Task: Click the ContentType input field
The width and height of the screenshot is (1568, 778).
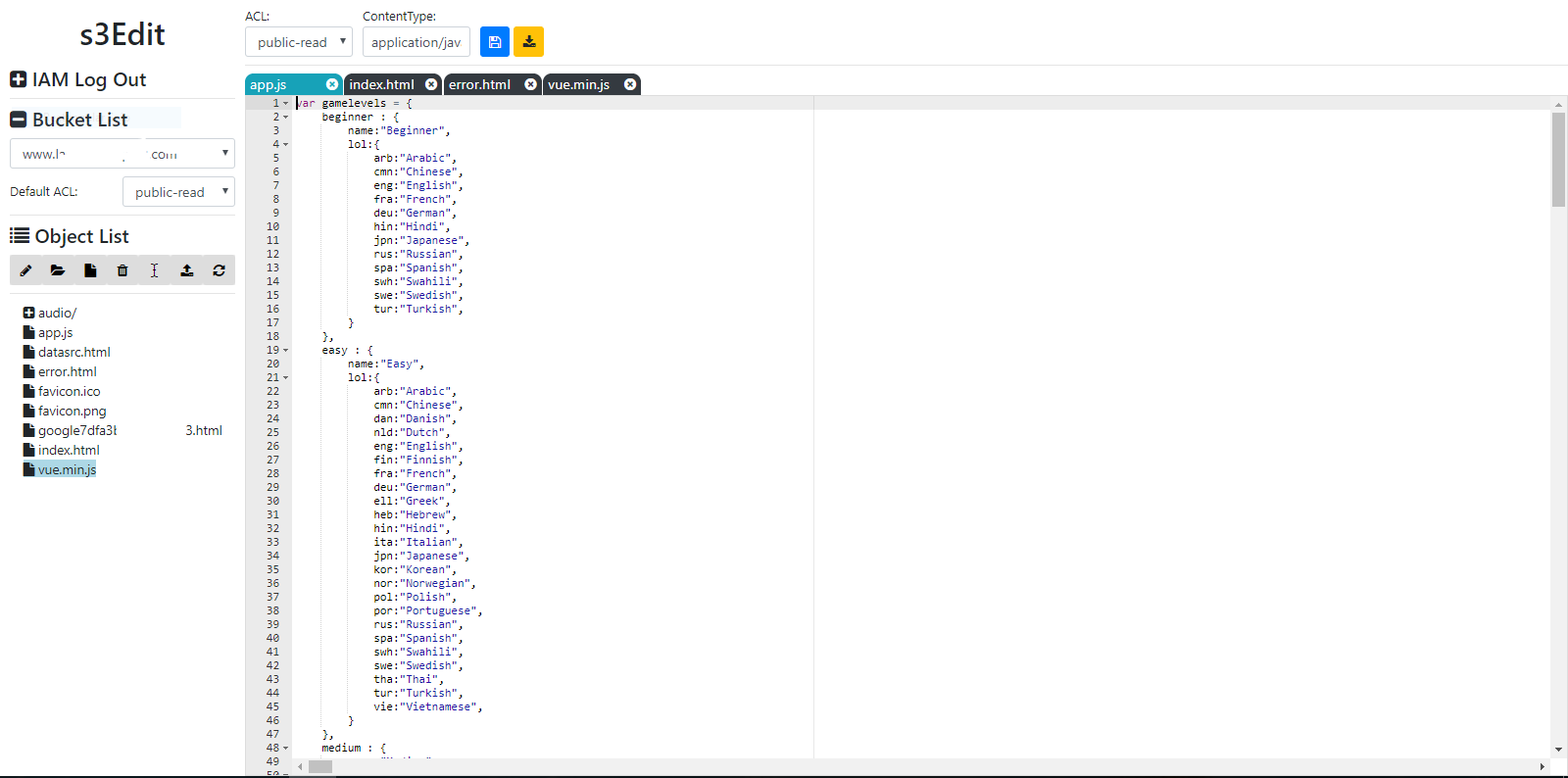Action: [x=416, y=42]
